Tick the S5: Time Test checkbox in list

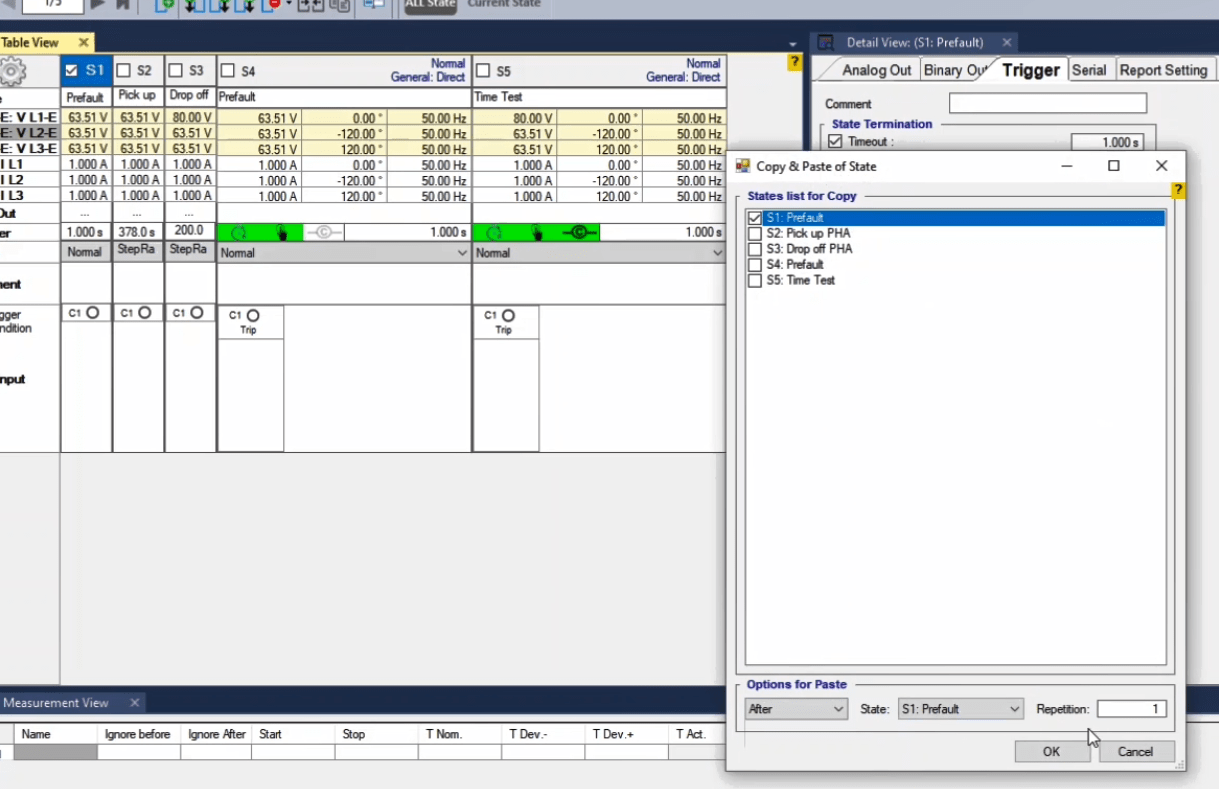coord(755,281)
